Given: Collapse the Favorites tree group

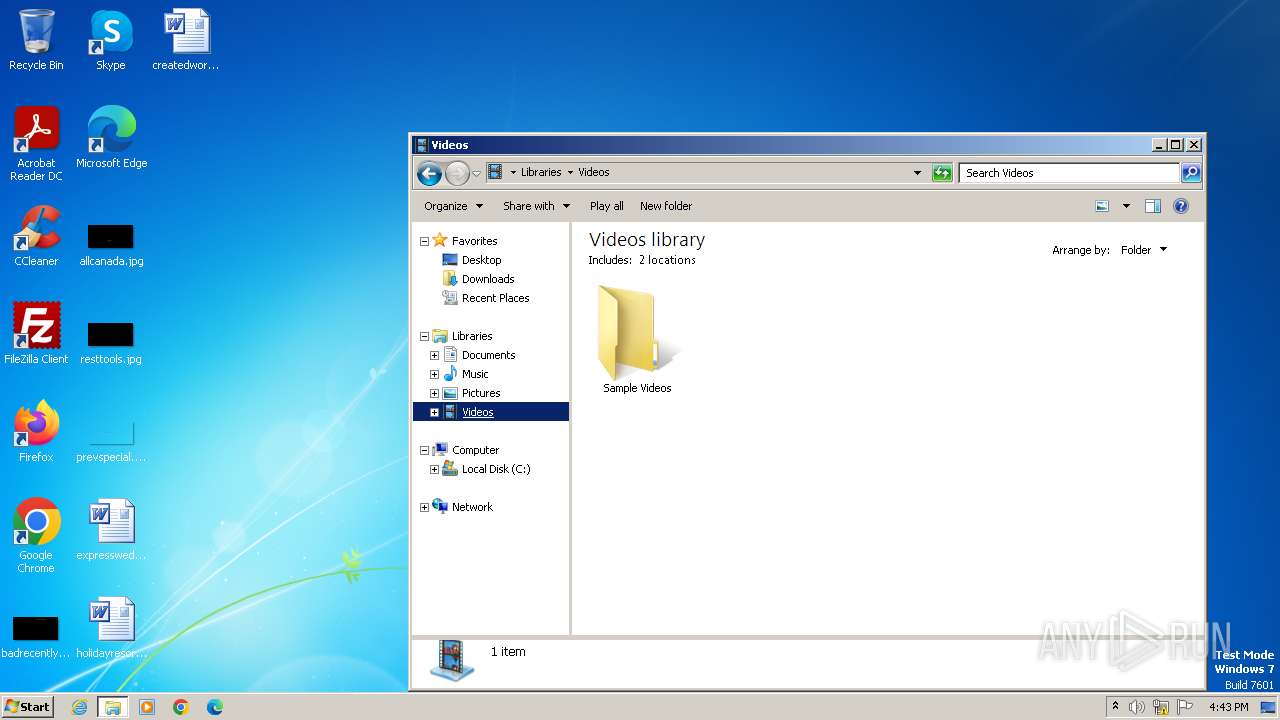Looking at the screenshot, I should click(424, 241).
